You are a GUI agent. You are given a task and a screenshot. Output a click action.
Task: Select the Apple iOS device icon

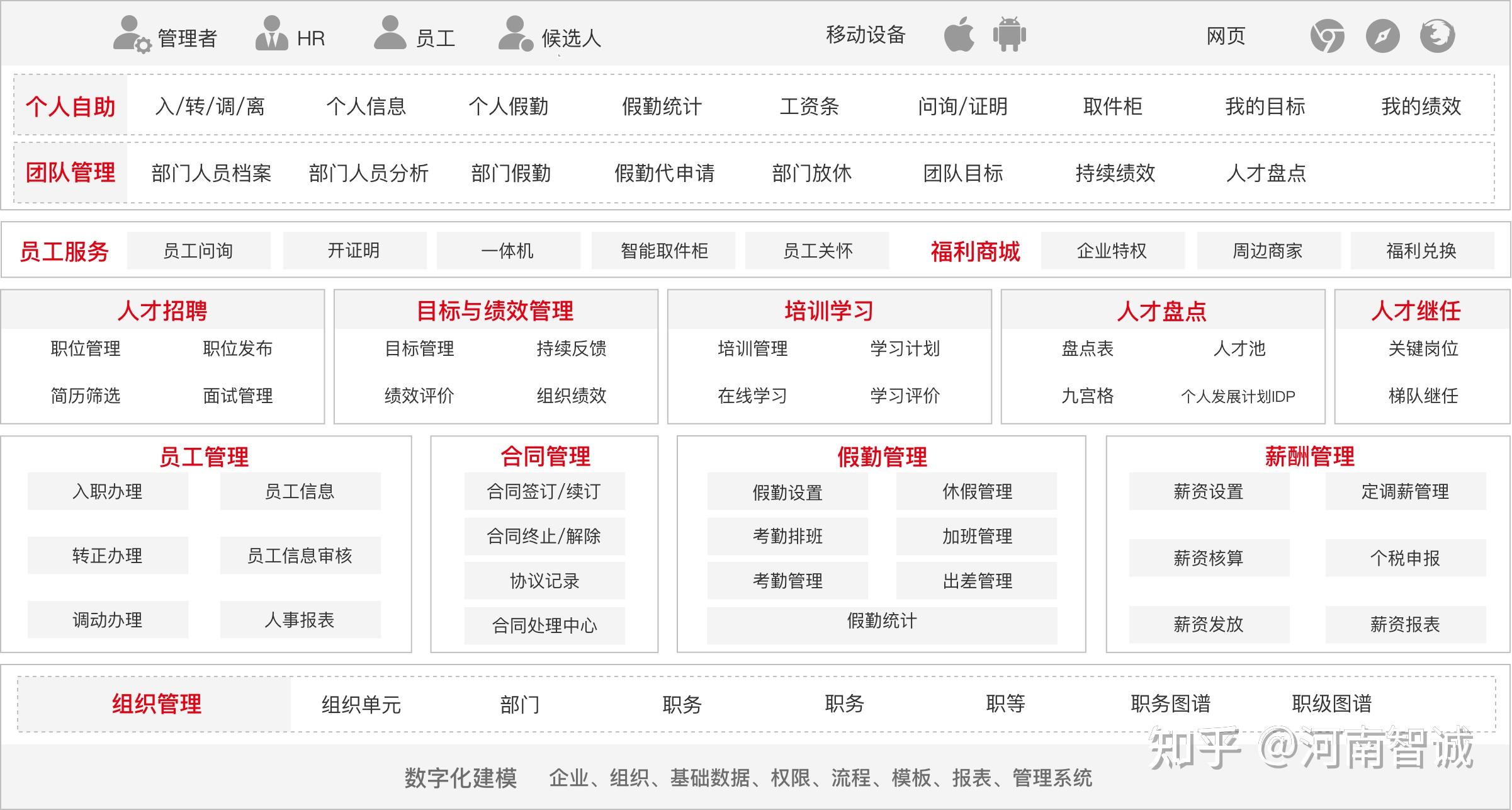(957, 35)
